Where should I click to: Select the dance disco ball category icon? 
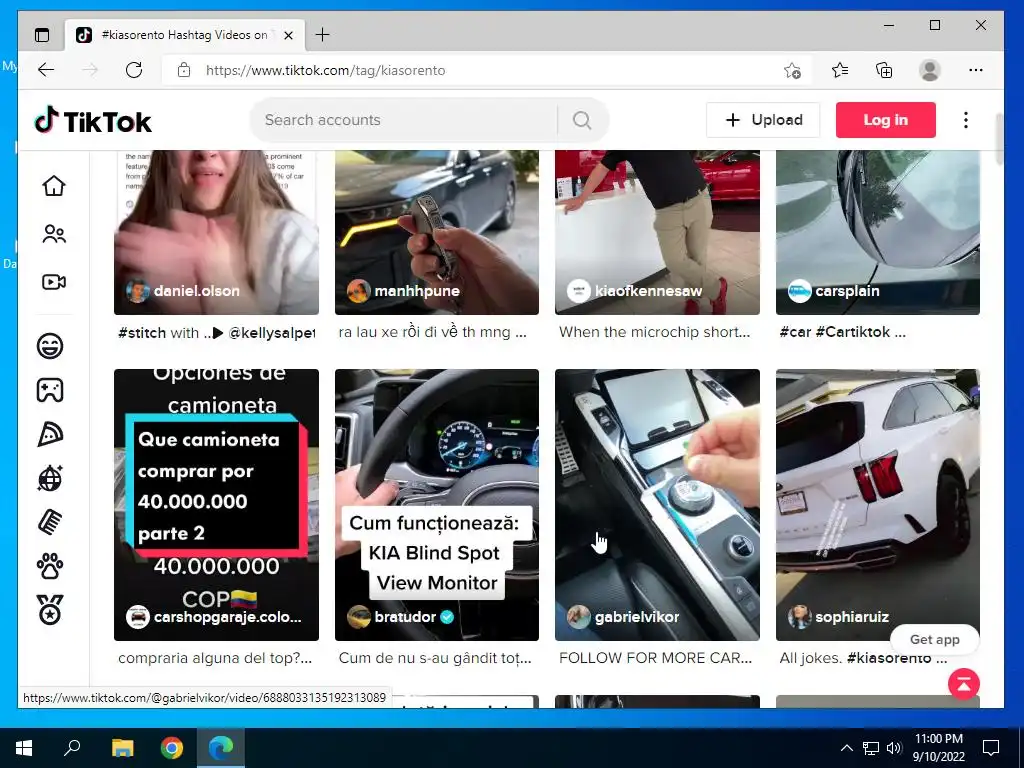(50, 478)
